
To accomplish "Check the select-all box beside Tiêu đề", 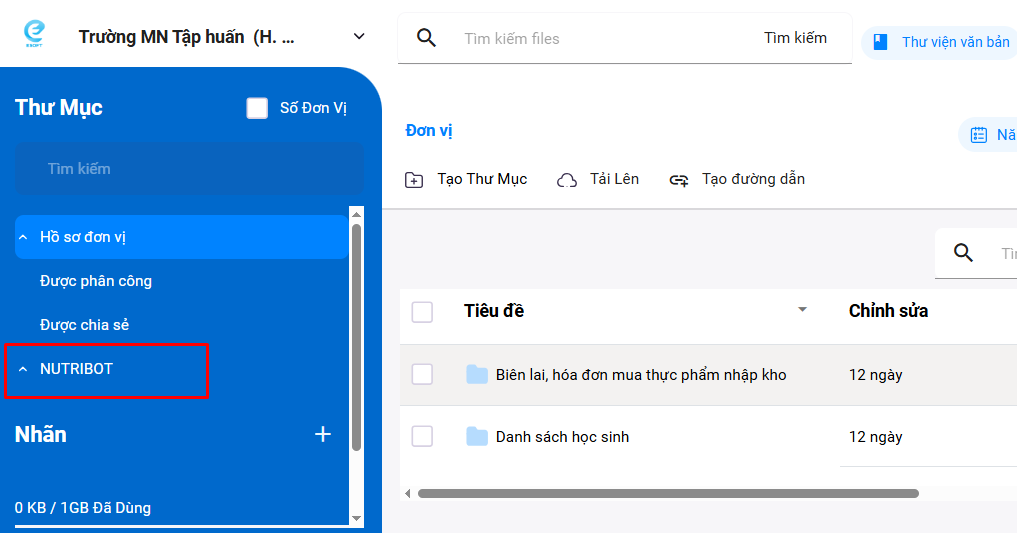I will (422, 312).
